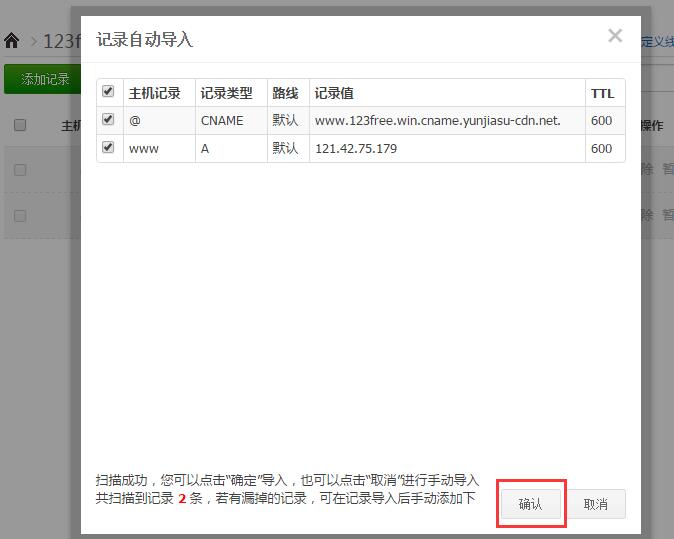Screen dimensions: 674x539
Task: Select the yunjiasu-cdn.net record value cell
Action: pyautogui.click(x=437, y=121)
